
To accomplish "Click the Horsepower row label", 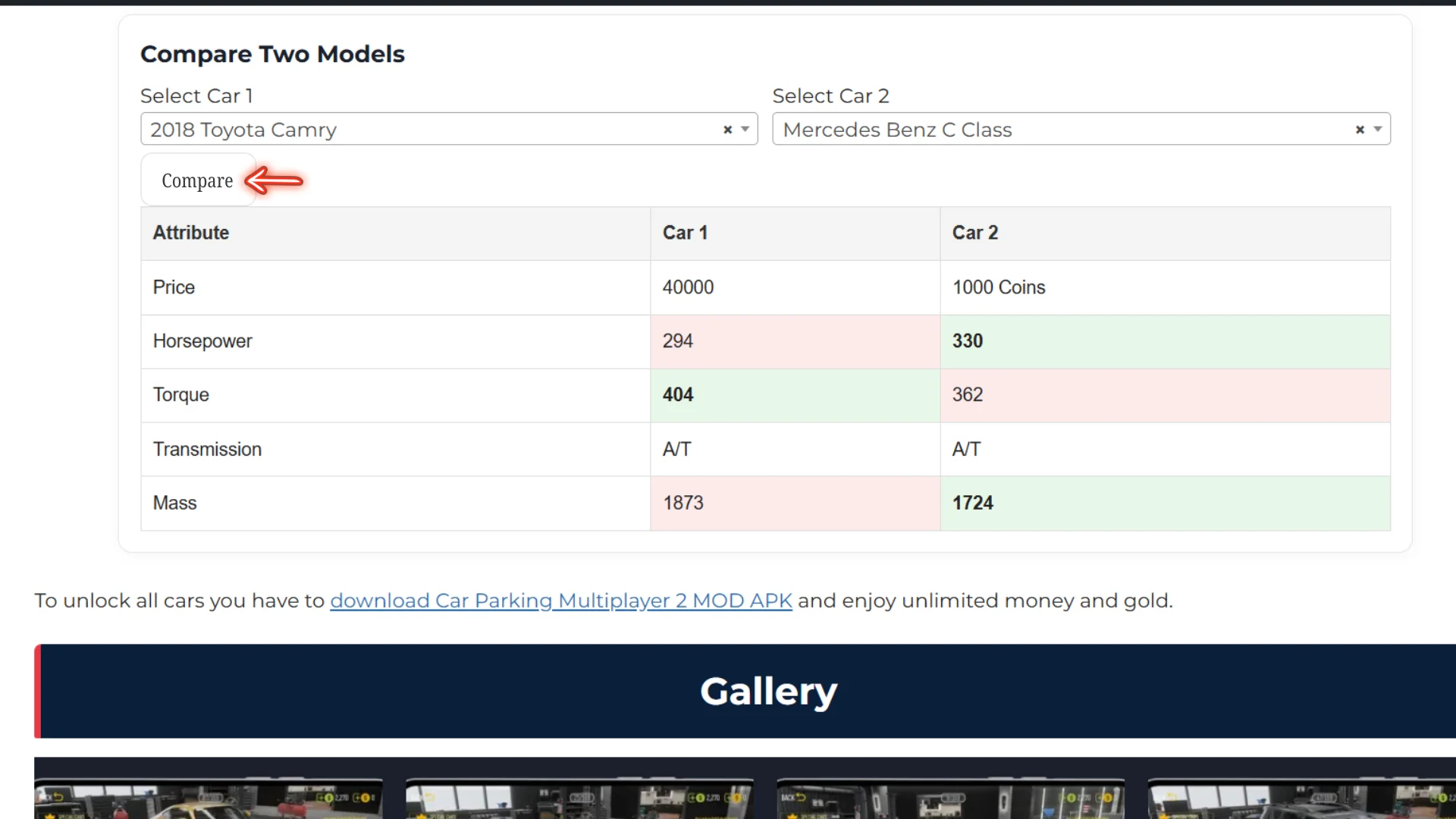I will tap(202, 341).
